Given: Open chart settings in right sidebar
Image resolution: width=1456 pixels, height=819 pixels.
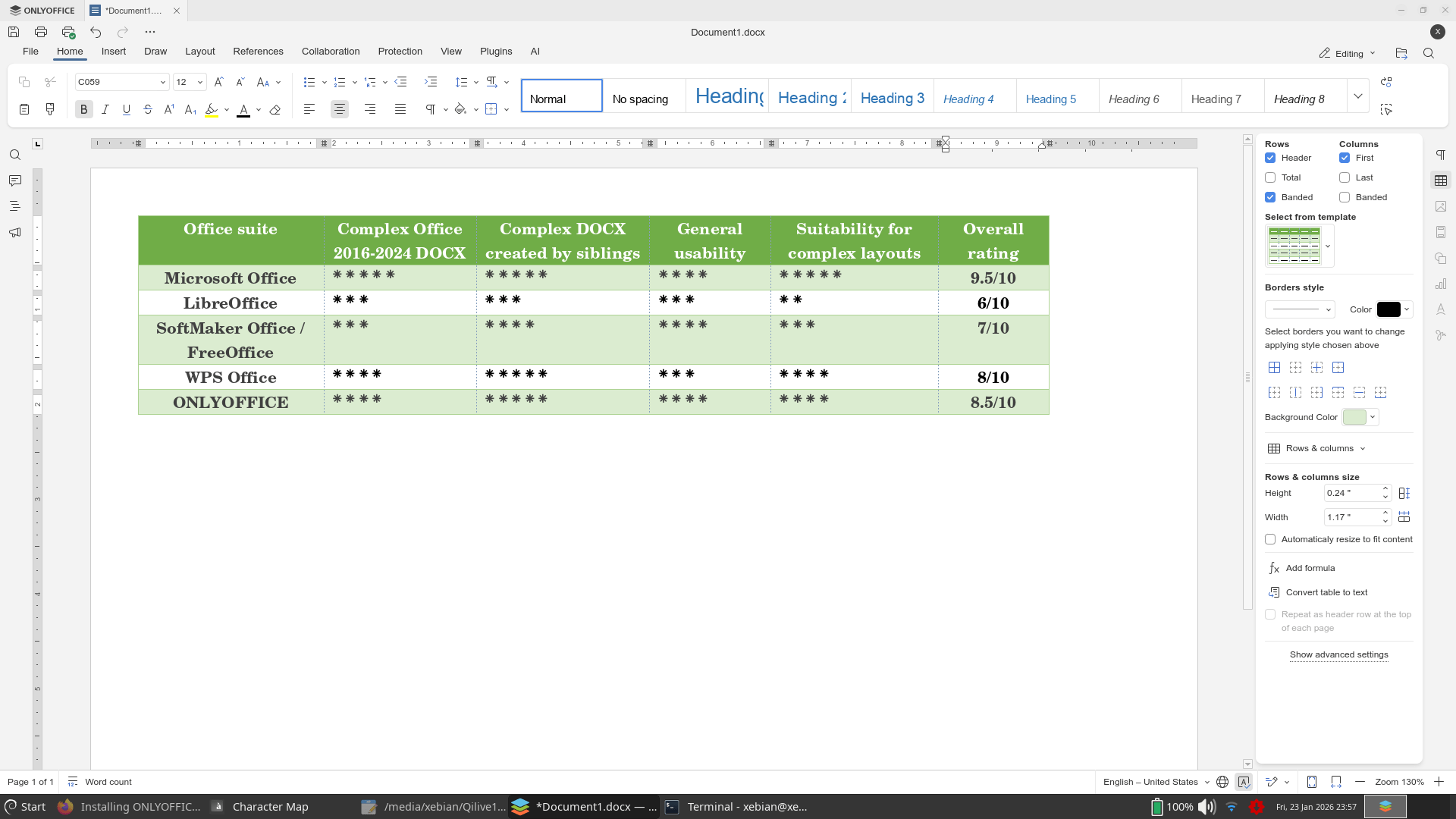Looking at the screenshot, I should pyautogui.click(x=1441, y=284).
